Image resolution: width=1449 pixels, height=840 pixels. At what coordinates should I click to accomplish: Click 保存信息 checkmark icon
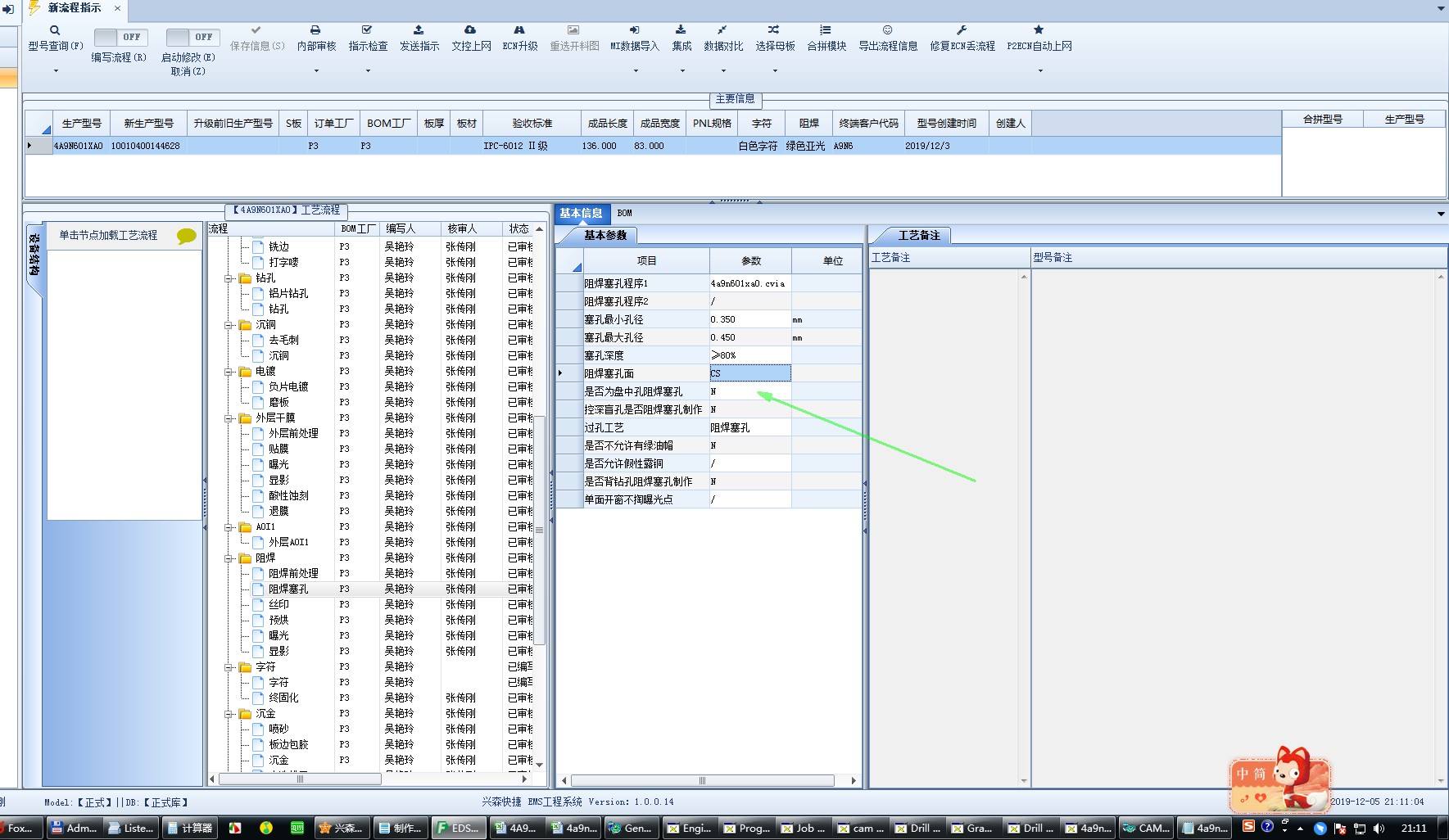pos(256,30)
